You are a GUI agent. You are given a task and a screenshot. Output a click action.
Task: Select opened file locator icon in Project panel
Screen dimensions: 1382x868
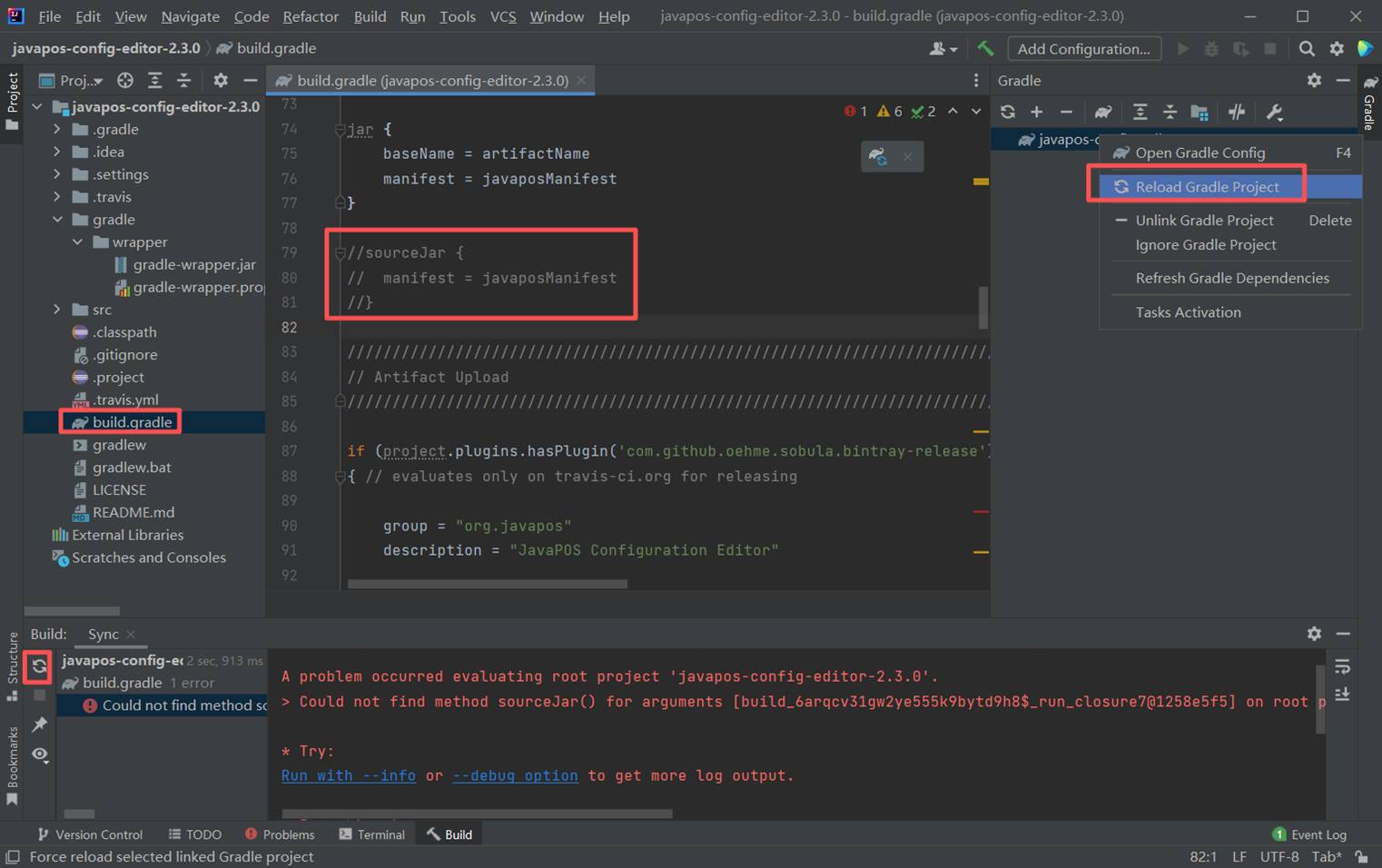point(125,81)
